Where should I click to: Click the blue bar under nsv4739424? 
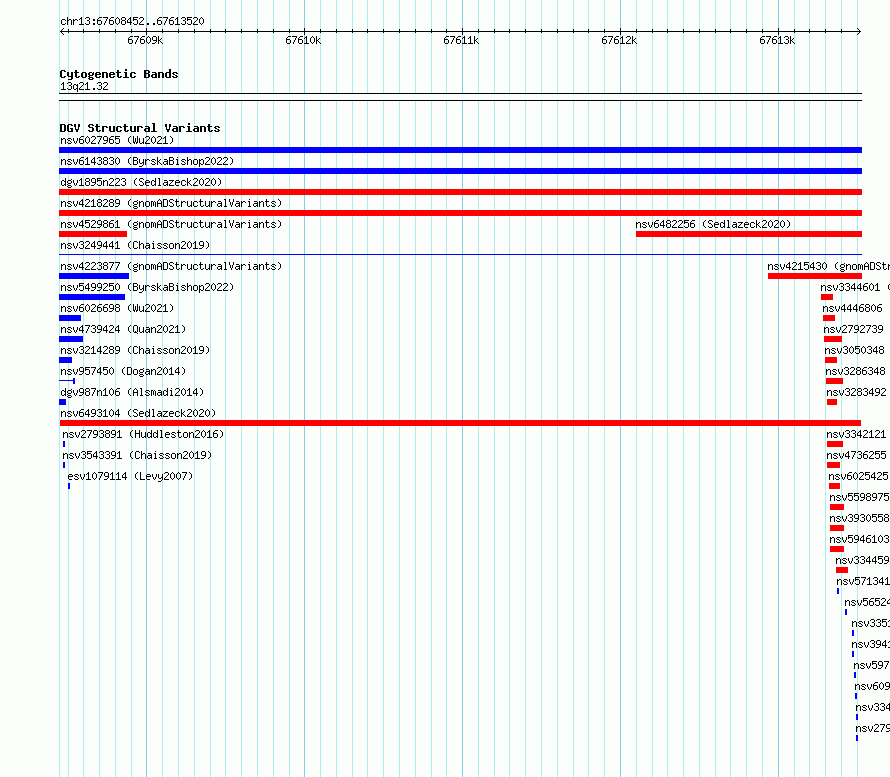pos(71,339)
